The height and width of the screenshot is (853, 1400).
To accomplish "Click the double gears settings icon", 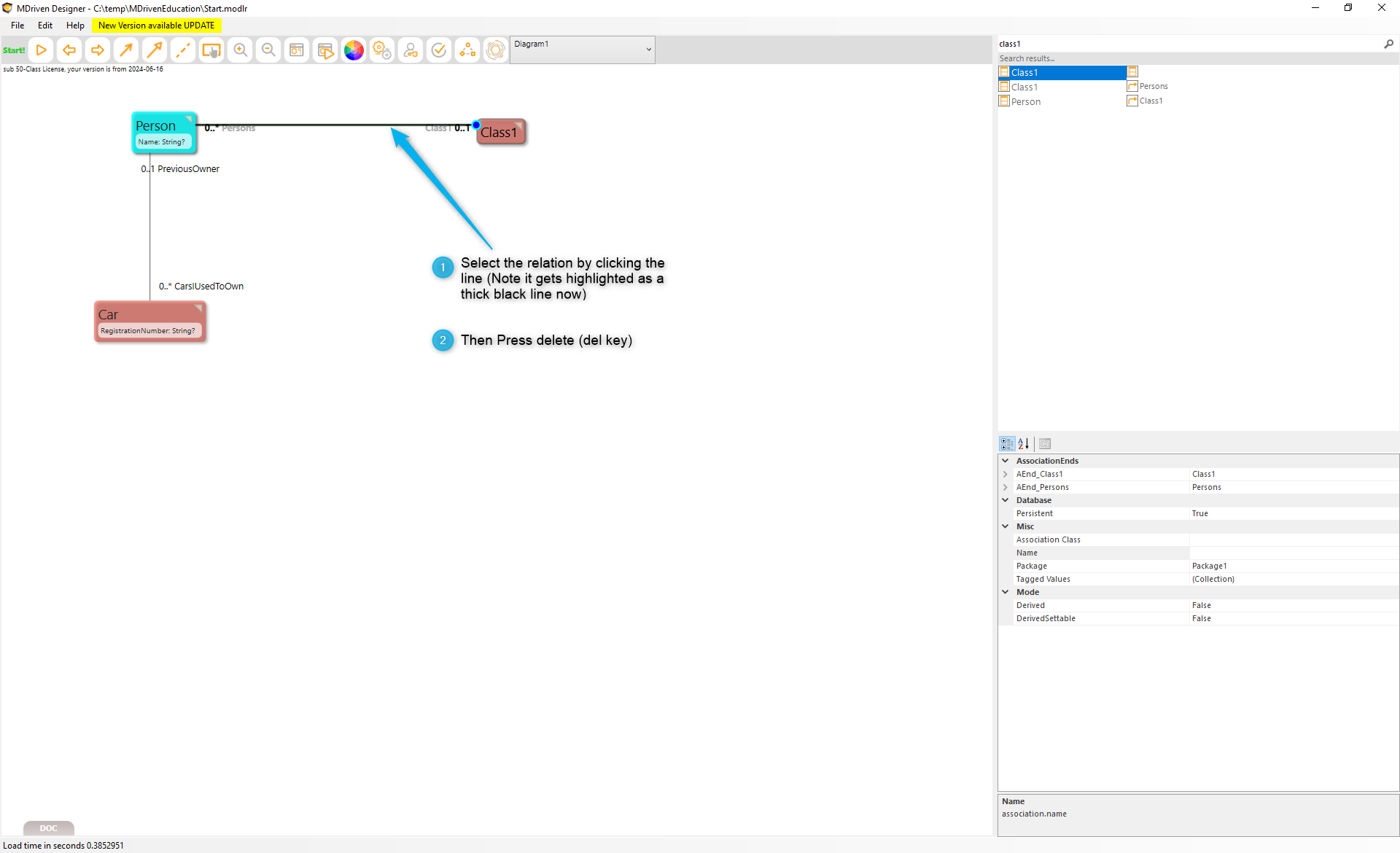I will click(382, 50).
